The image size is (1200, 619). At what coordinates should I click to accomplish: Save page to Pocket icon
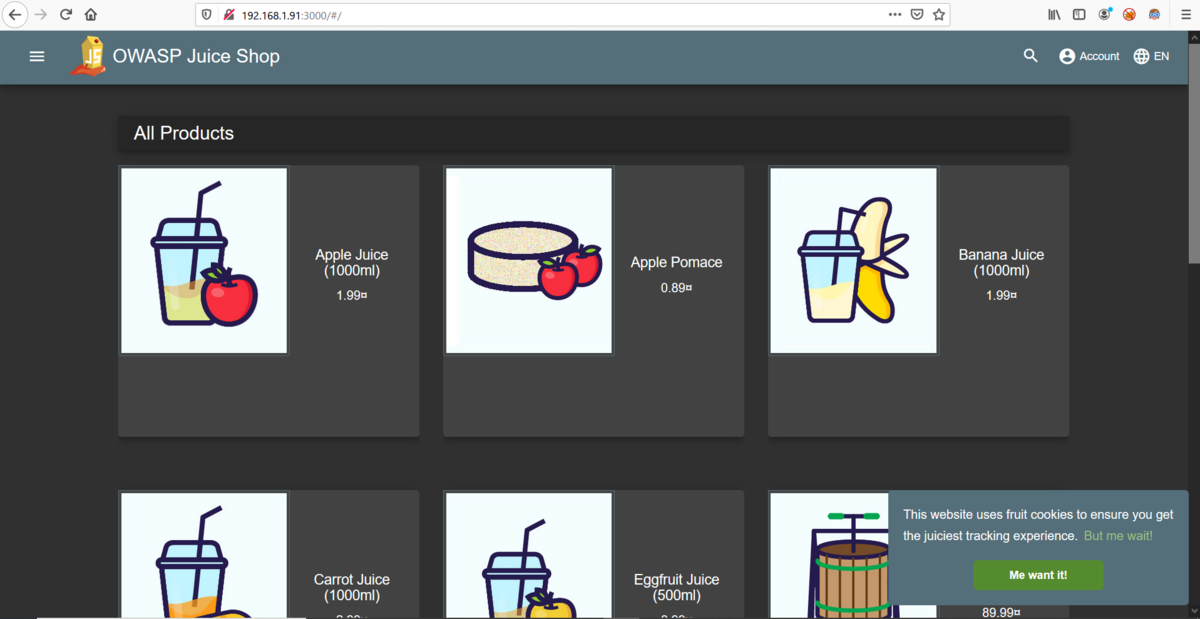[917, 15]
